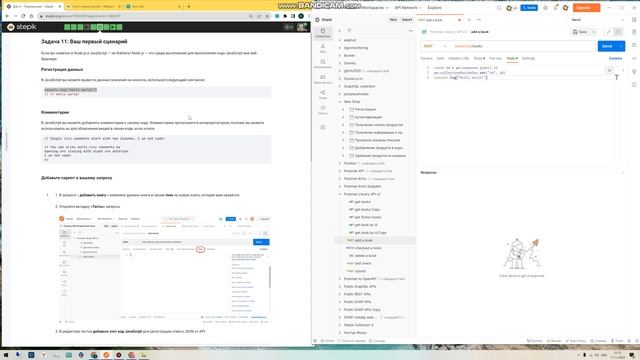Open the POST method dropdown

click(x=435, y=46)
